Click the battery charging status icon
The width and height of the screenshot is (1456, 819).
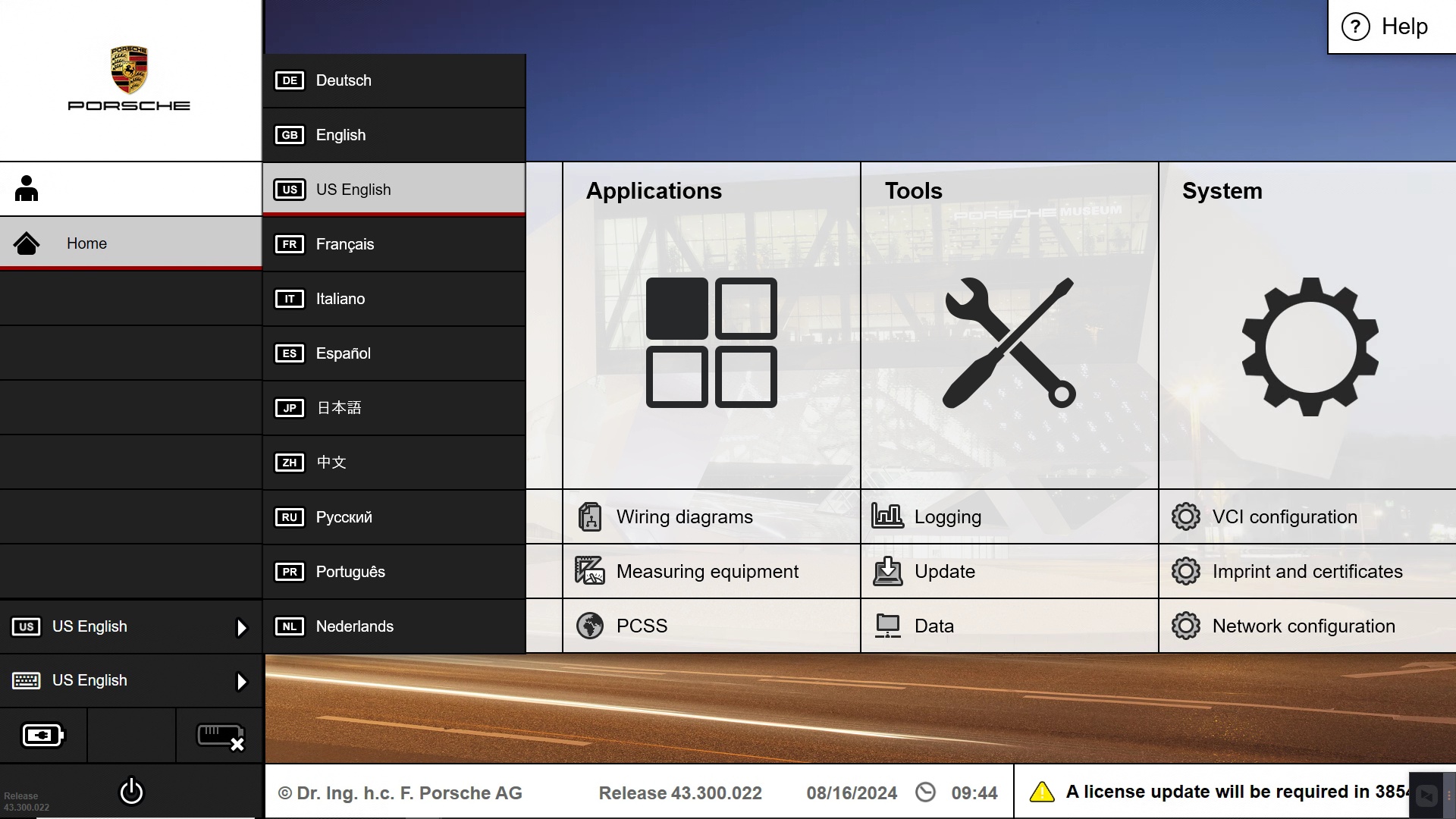pos(43,736)
